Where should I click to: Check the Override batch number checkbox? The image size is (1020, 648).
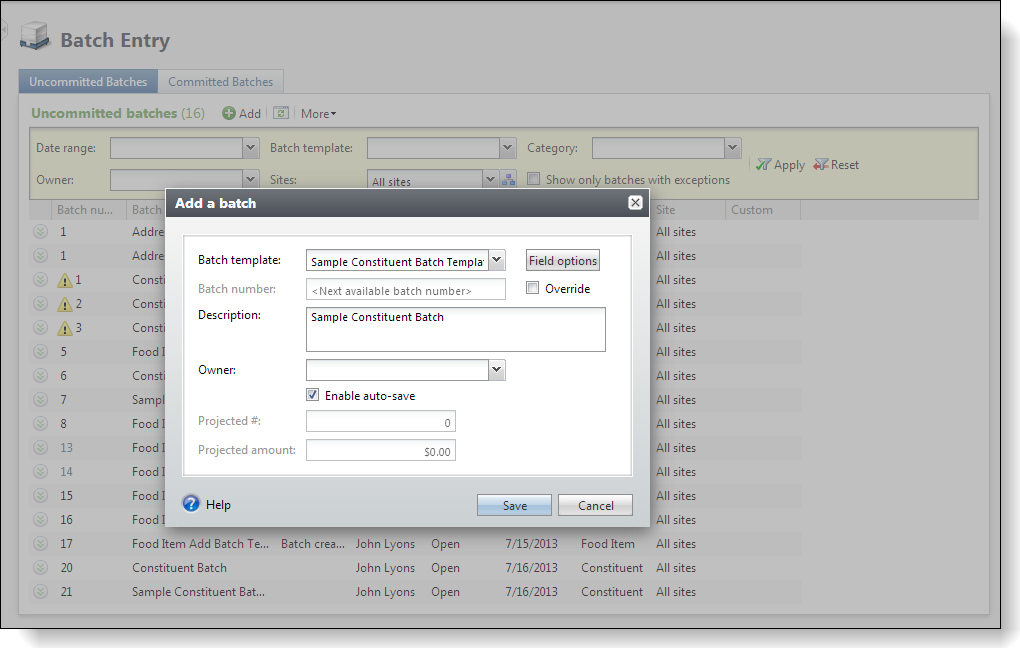click(533, 288)
